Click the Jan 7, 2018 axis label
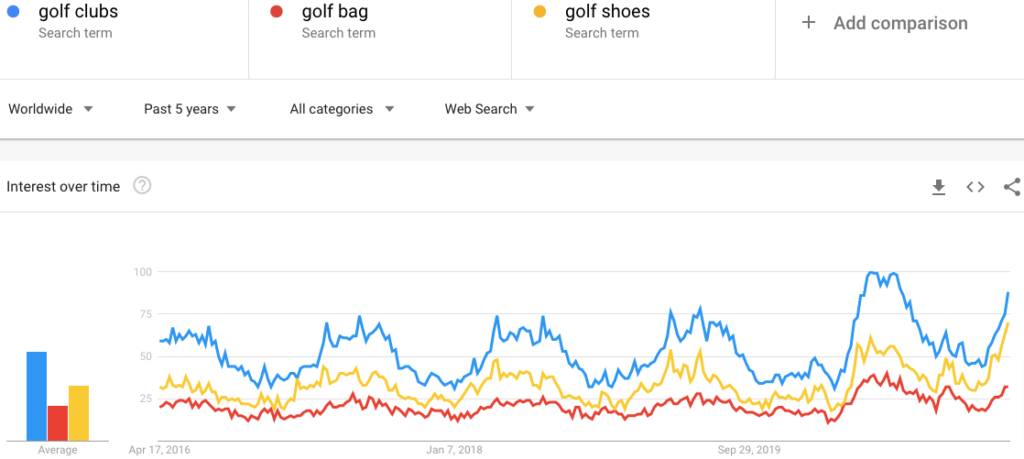The width and height of the screenshot is (1024, 459). (x=454, y=450)
